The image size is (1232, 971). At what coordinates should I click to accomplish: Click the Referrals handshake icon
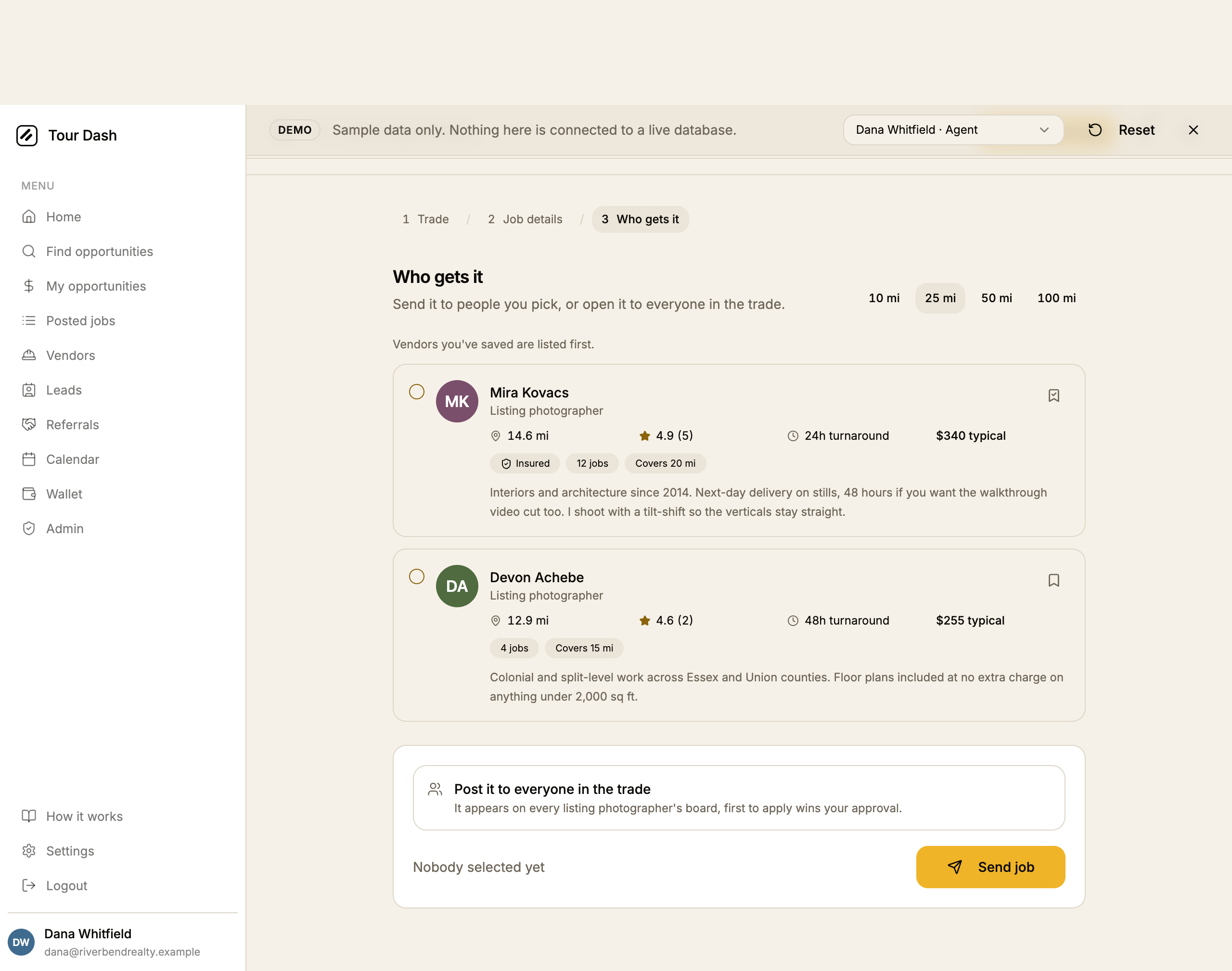coord(29,425)
